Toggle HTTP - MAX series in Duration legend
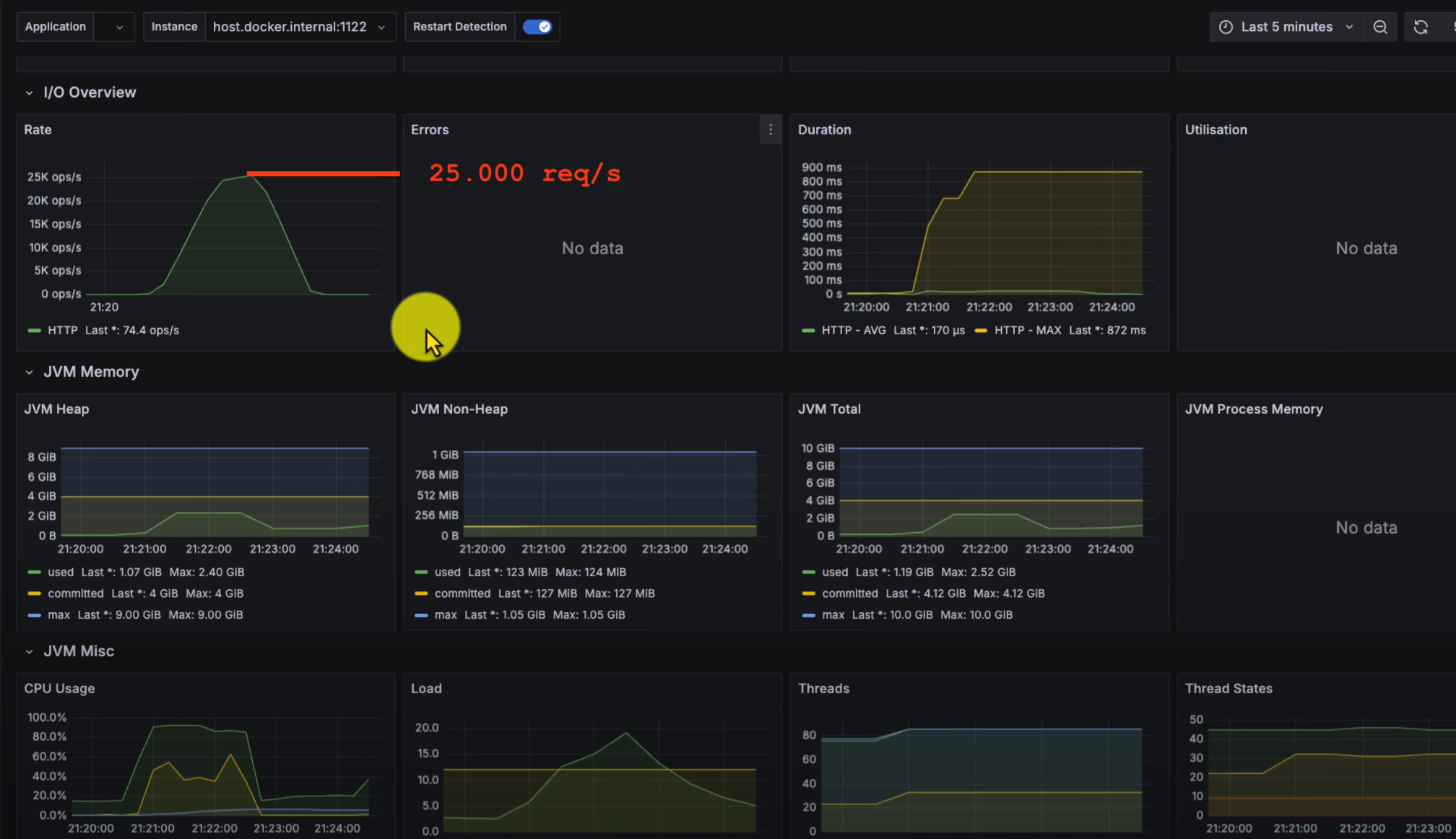Image resolution: width=1456 pixels, height=839 pixels. pyautogui.click(x=1028, y=331)
